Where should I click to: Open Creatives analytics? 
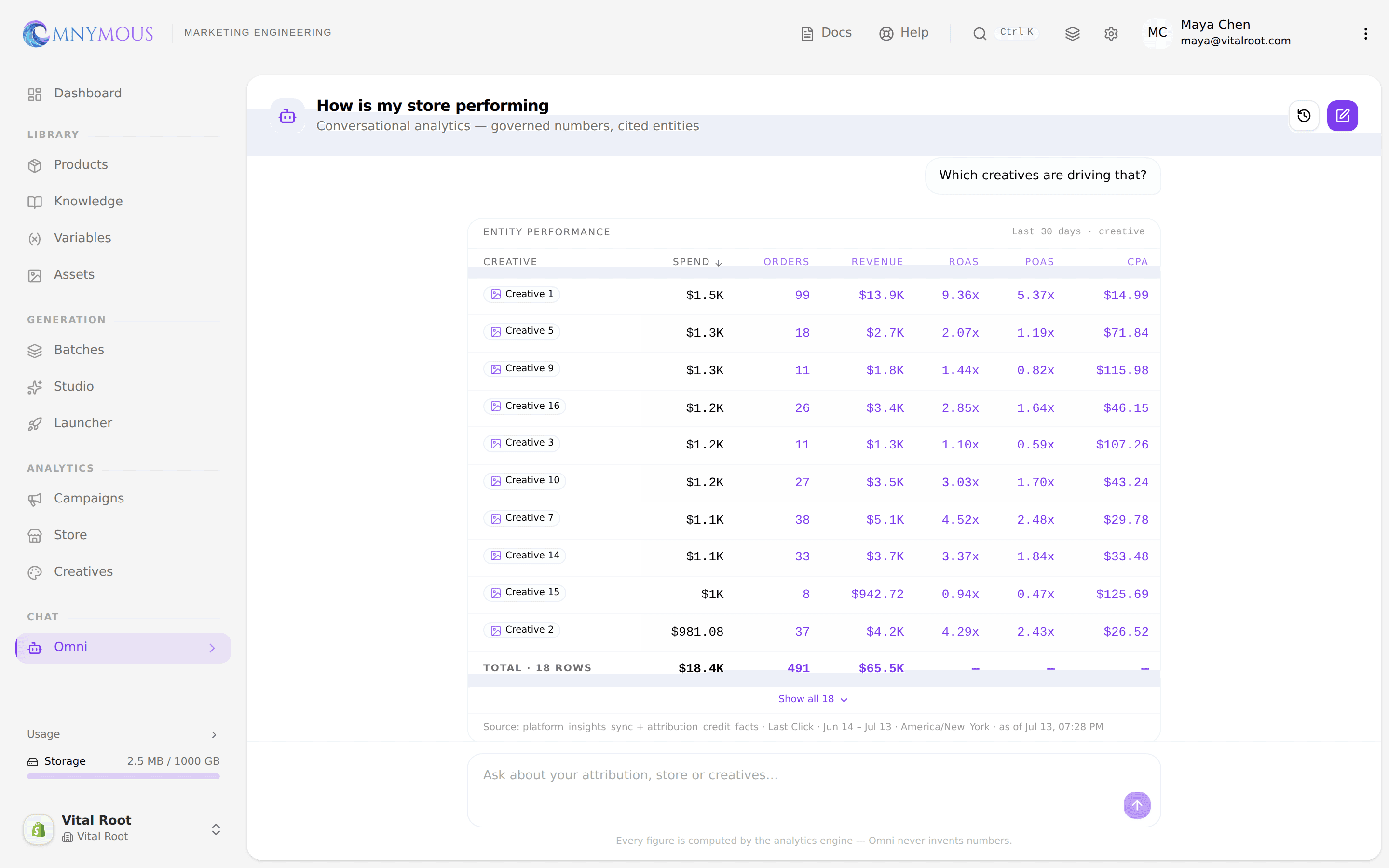click(x=123, y=572)
